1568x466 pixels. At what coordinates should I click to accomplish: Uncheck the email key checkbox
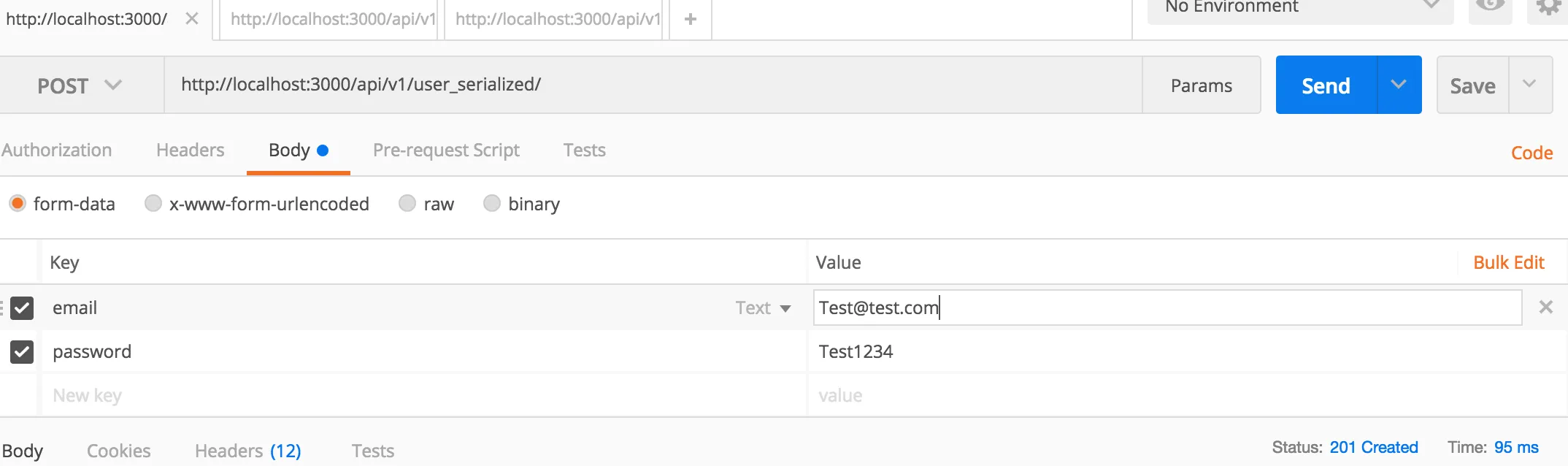tap(22, 308)
